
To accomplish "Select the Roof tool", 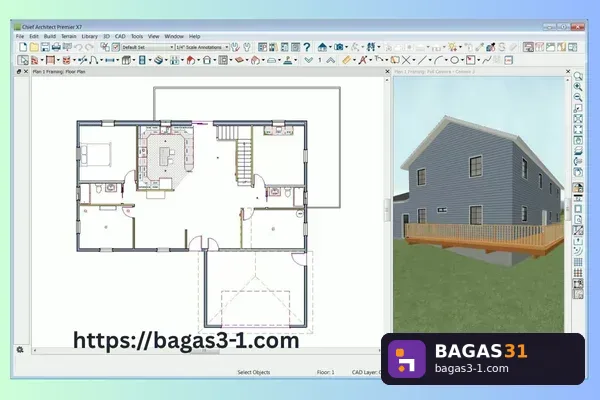I will 191,60.
